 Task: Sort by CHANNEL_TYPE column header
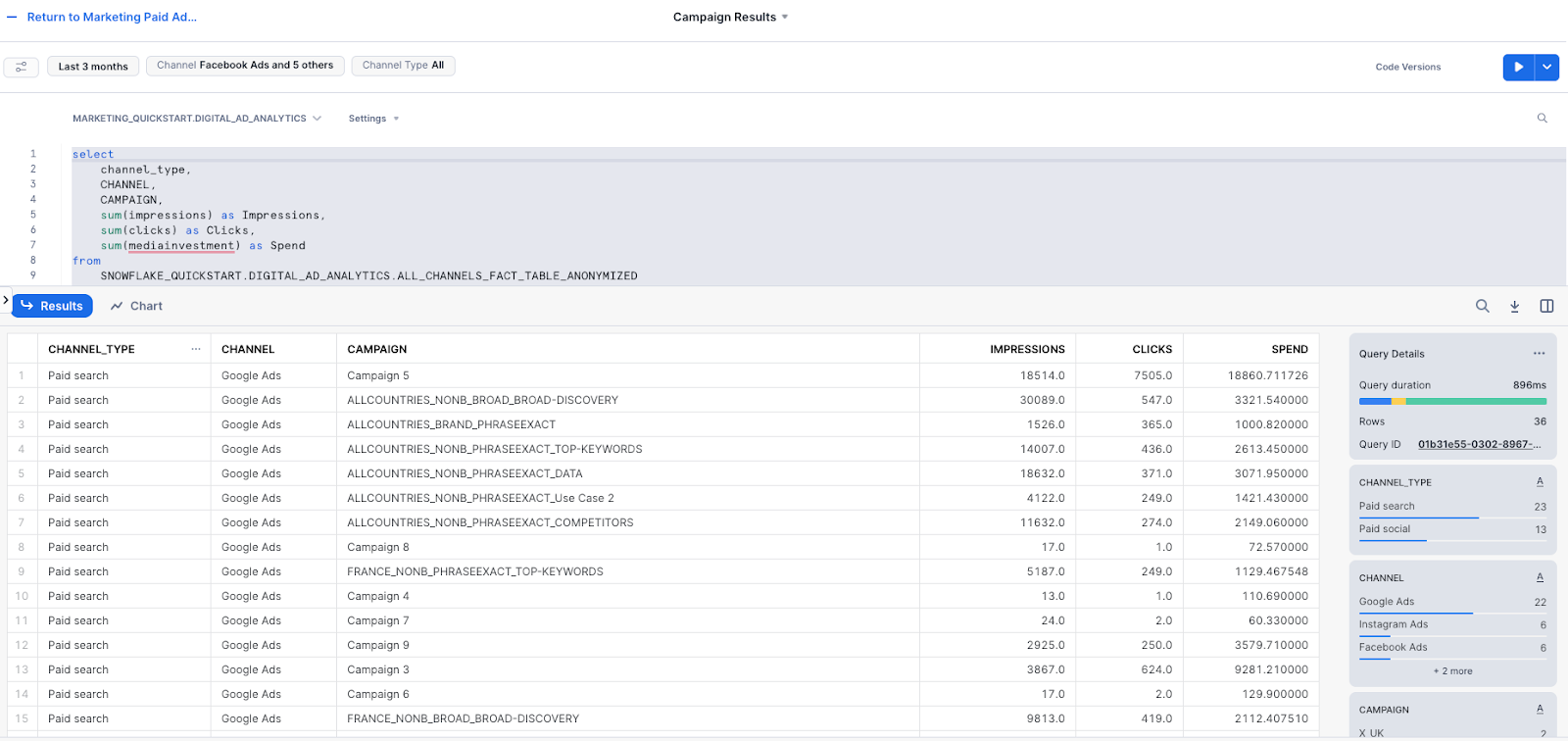point(91,349)
